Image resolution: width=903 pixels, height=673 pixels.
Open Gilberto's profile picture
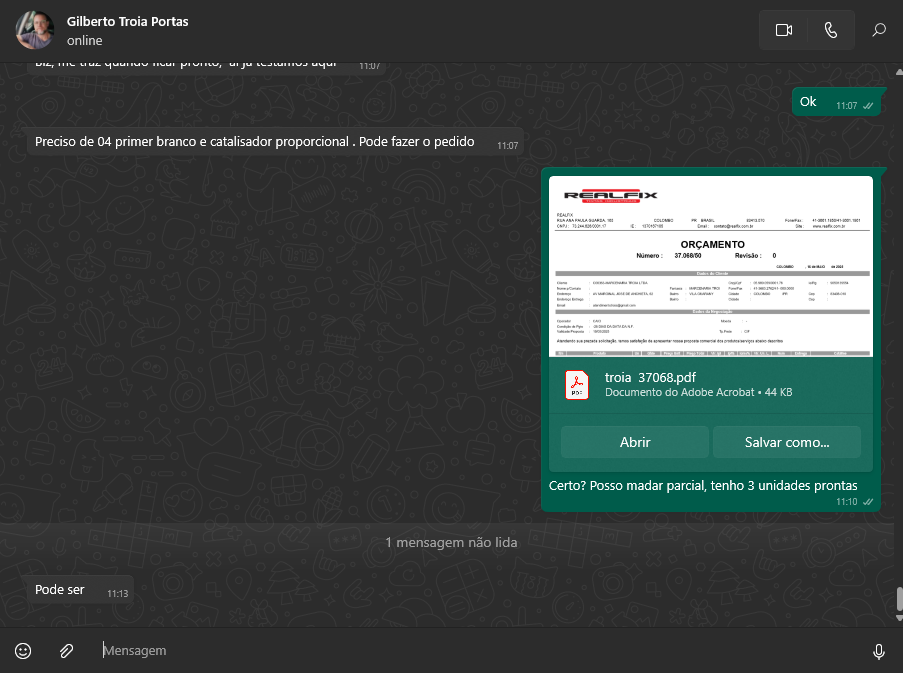pos(35,30)
